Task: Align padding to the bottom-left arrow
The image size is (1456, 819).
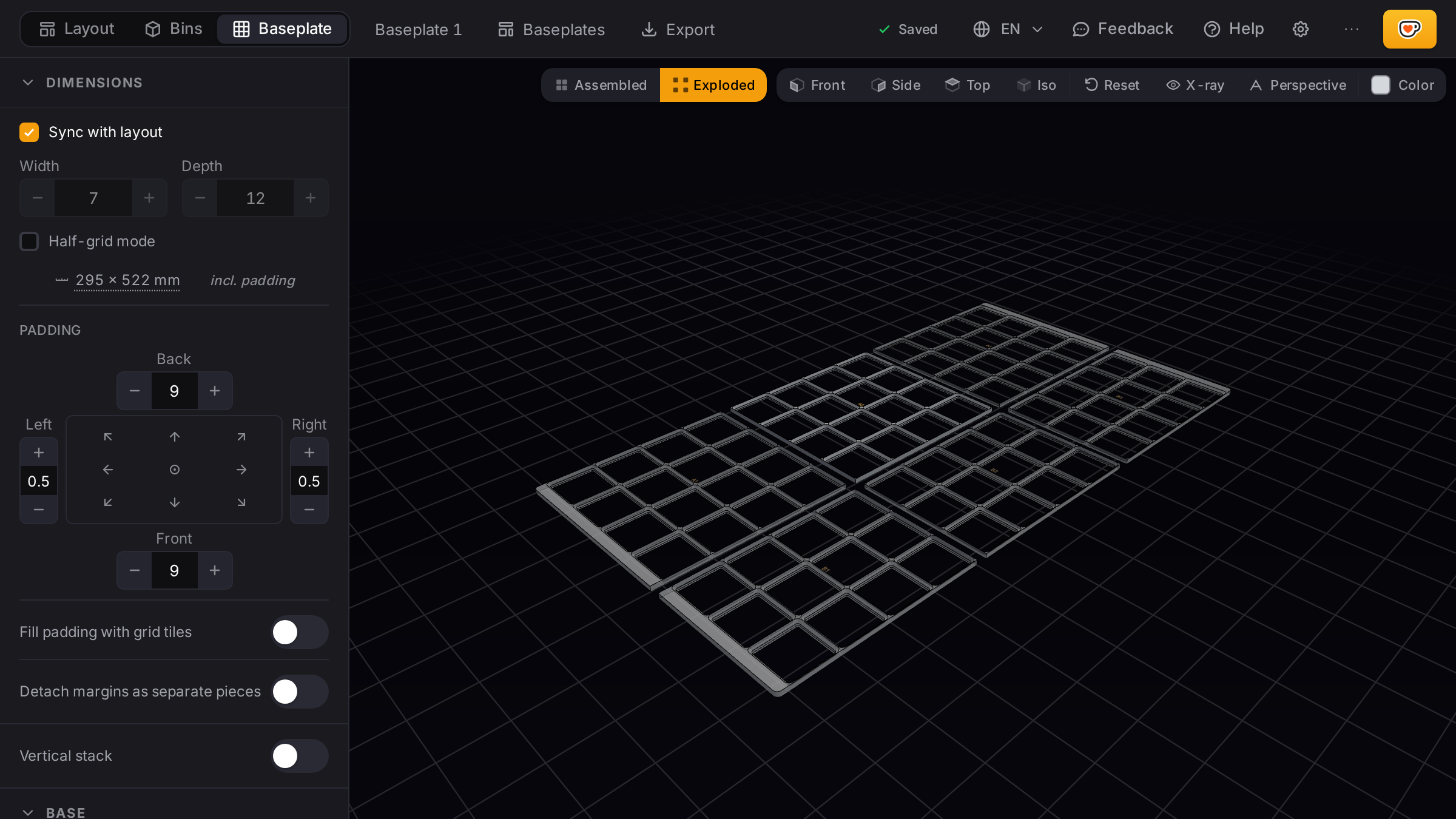Action: point(108,502)
